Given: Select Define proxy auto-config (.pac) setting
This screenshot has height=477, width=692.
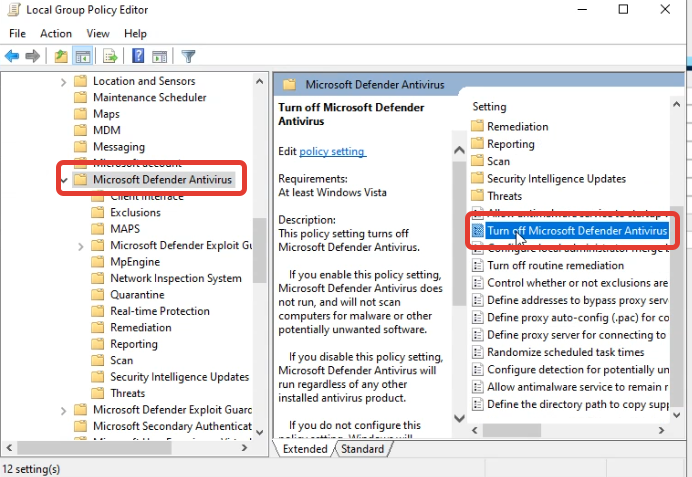Looking at the screenshot, I should [578, 318].
